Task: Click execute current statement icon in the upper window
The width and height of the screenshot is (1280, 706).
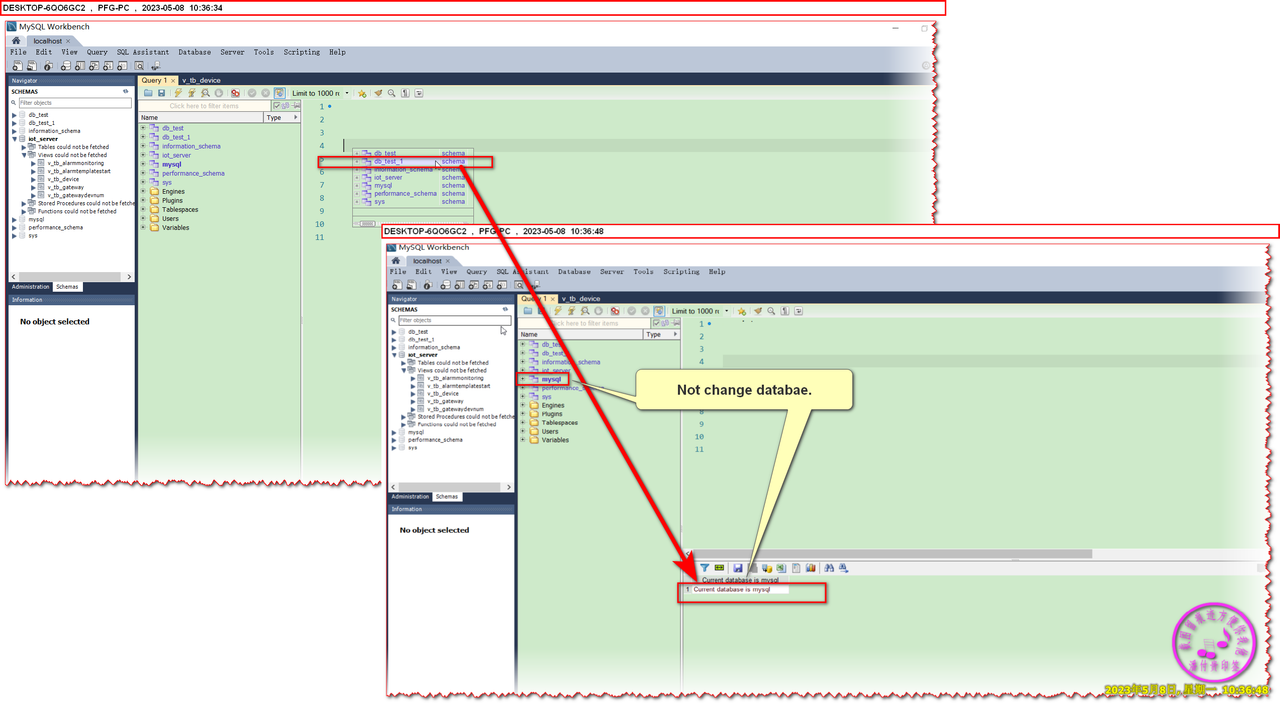Action: (192, 93)
